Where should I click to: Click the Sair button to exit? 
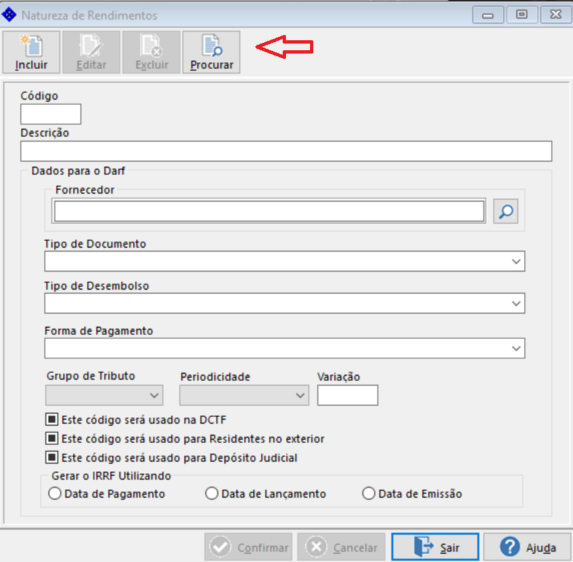[x=435, y=547]
